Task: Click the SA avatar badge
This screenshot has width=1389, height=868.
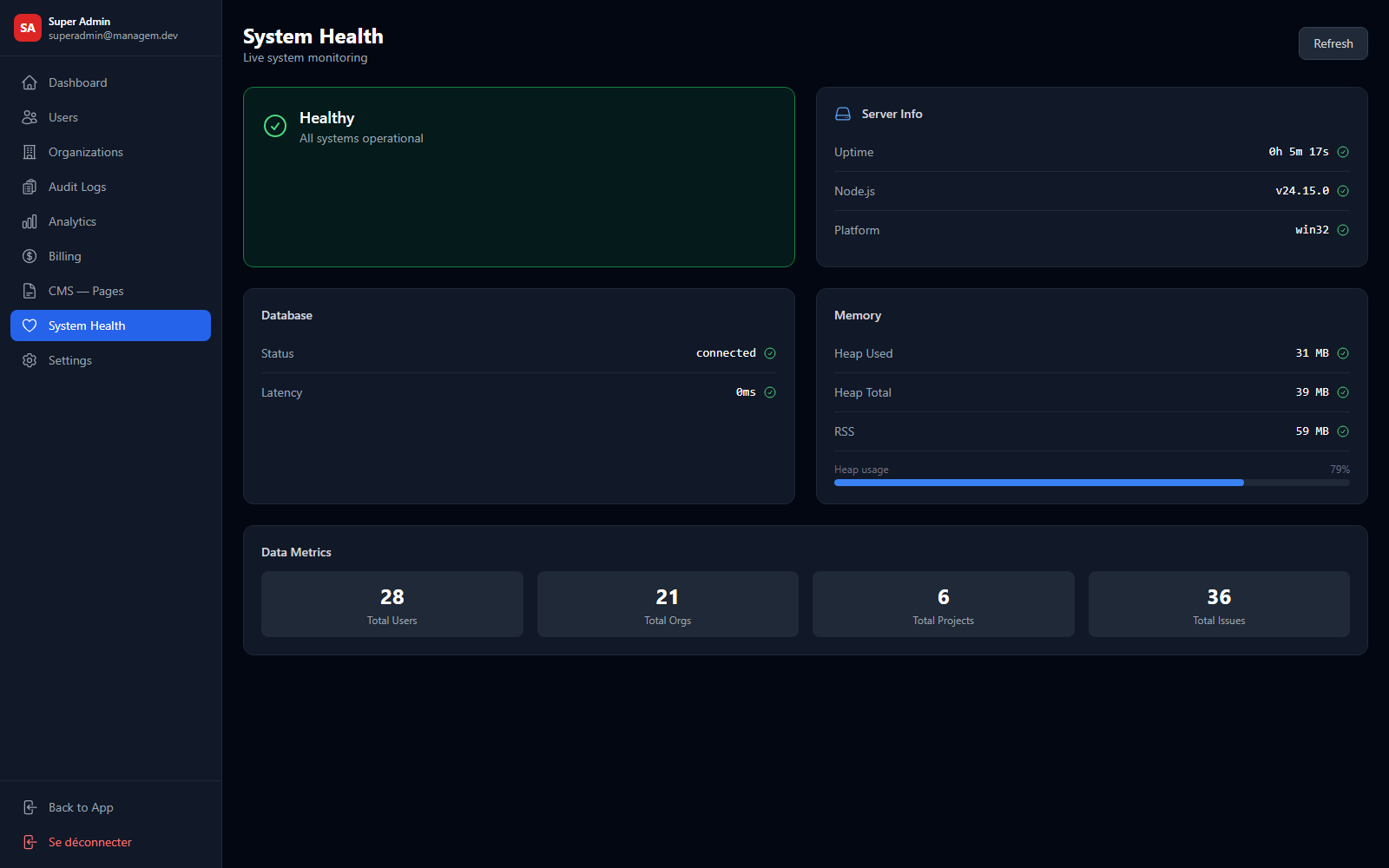Action: pos(28,28)
